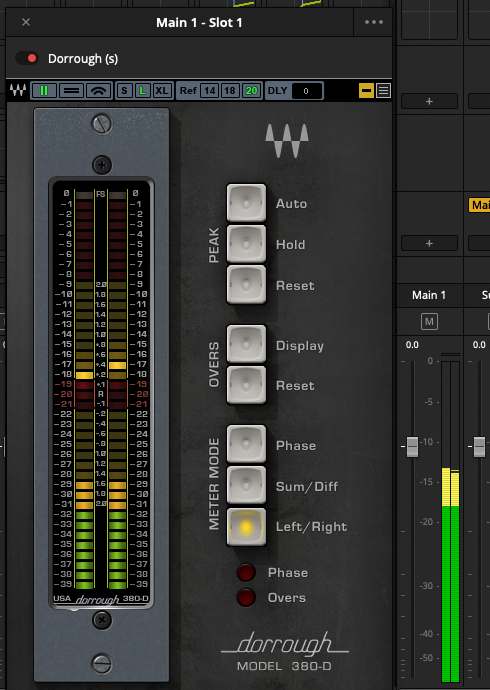Set reference level to 20
The width and height of the screenshot is (490, 690).
coord(251,91)
